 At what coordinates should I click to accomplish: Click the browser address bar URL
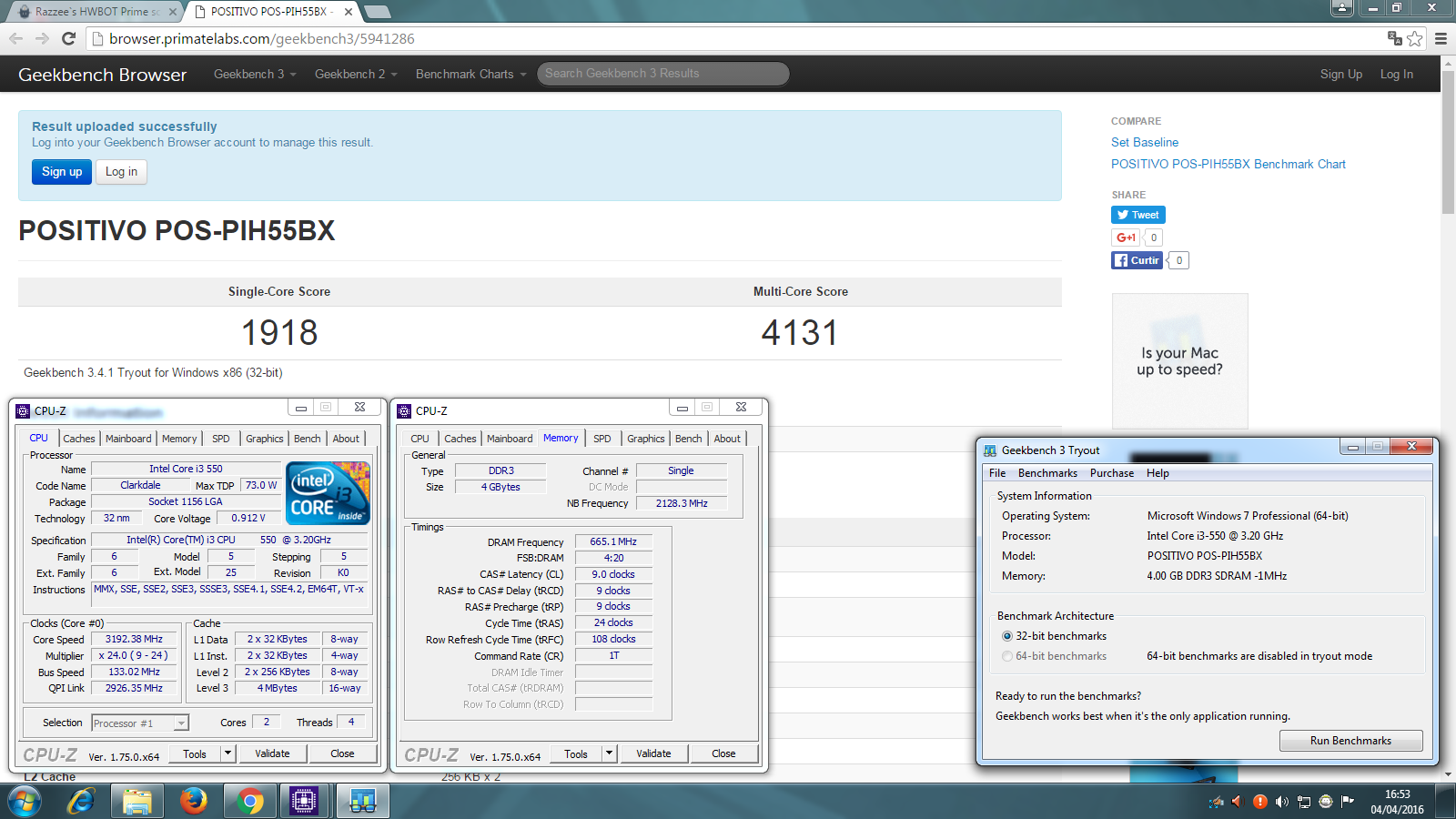(x=262, y=38)
